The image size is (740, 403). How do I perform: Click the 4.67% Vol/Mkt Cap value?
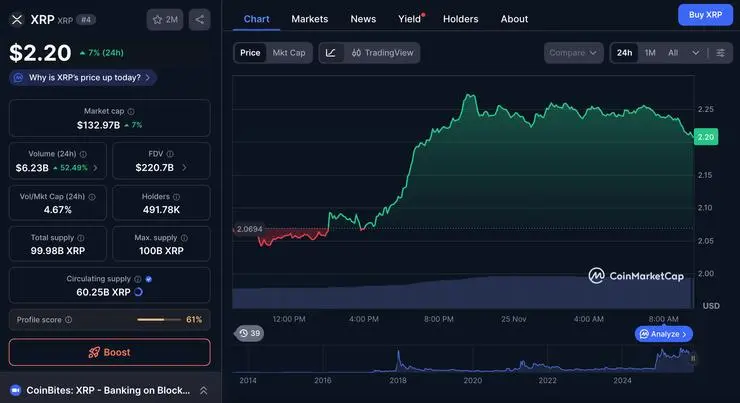(58, 210)
